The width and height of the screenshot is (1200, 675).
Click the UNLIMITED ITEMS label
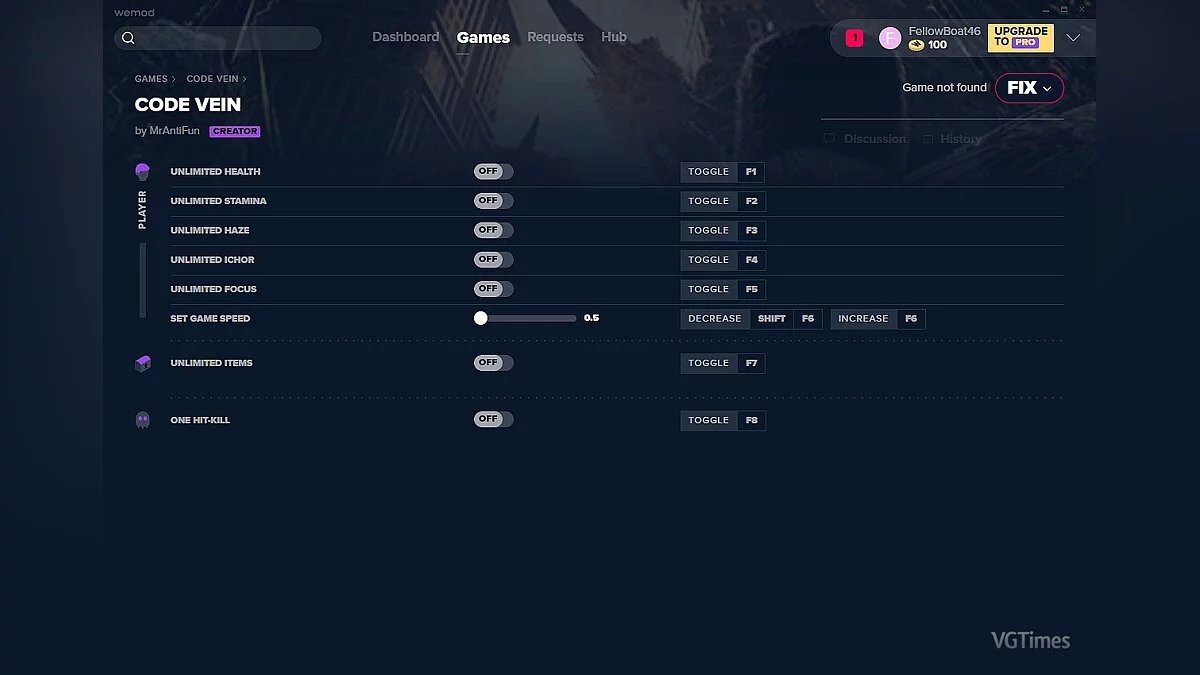(x=211, y=363)
